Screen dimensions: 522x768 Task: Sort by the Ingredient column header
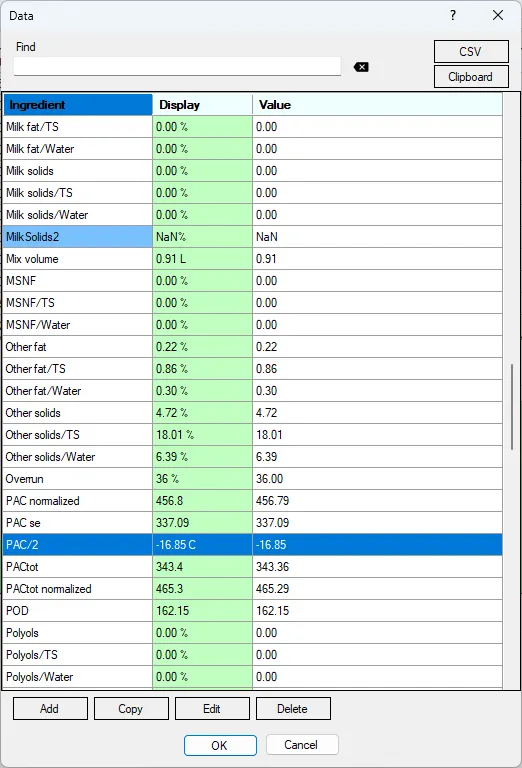click(78, 105)
